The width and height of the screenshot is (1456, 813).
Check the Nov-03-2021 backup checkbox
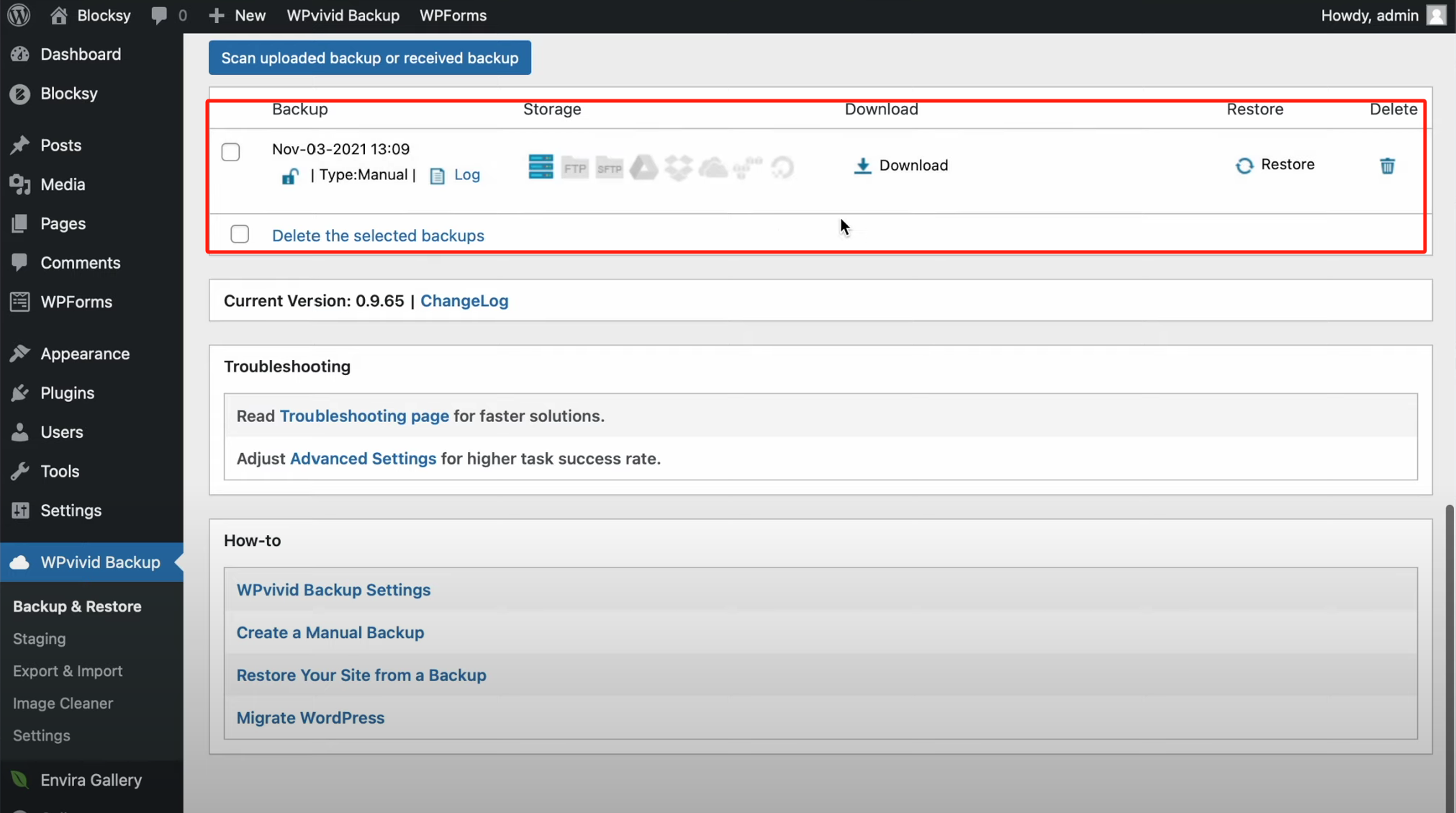coord(230,152)
